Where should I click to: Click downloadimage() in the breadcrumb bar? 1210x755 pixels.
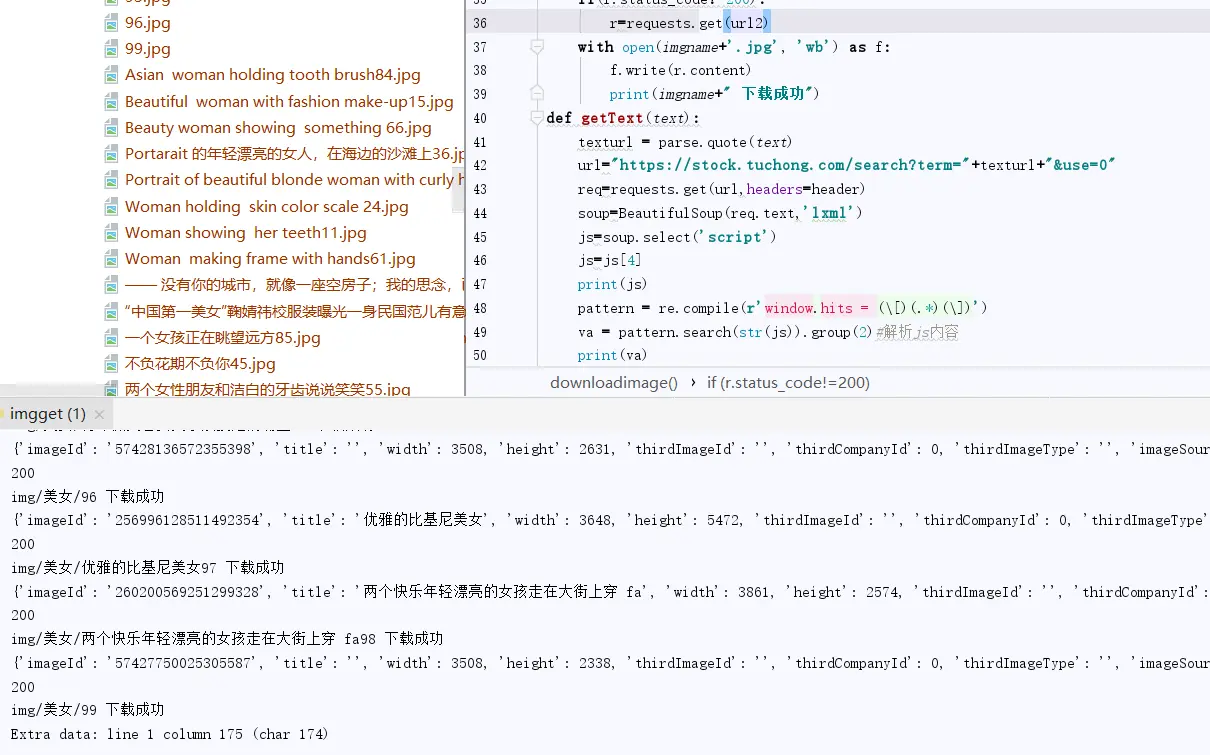(614, 382)
